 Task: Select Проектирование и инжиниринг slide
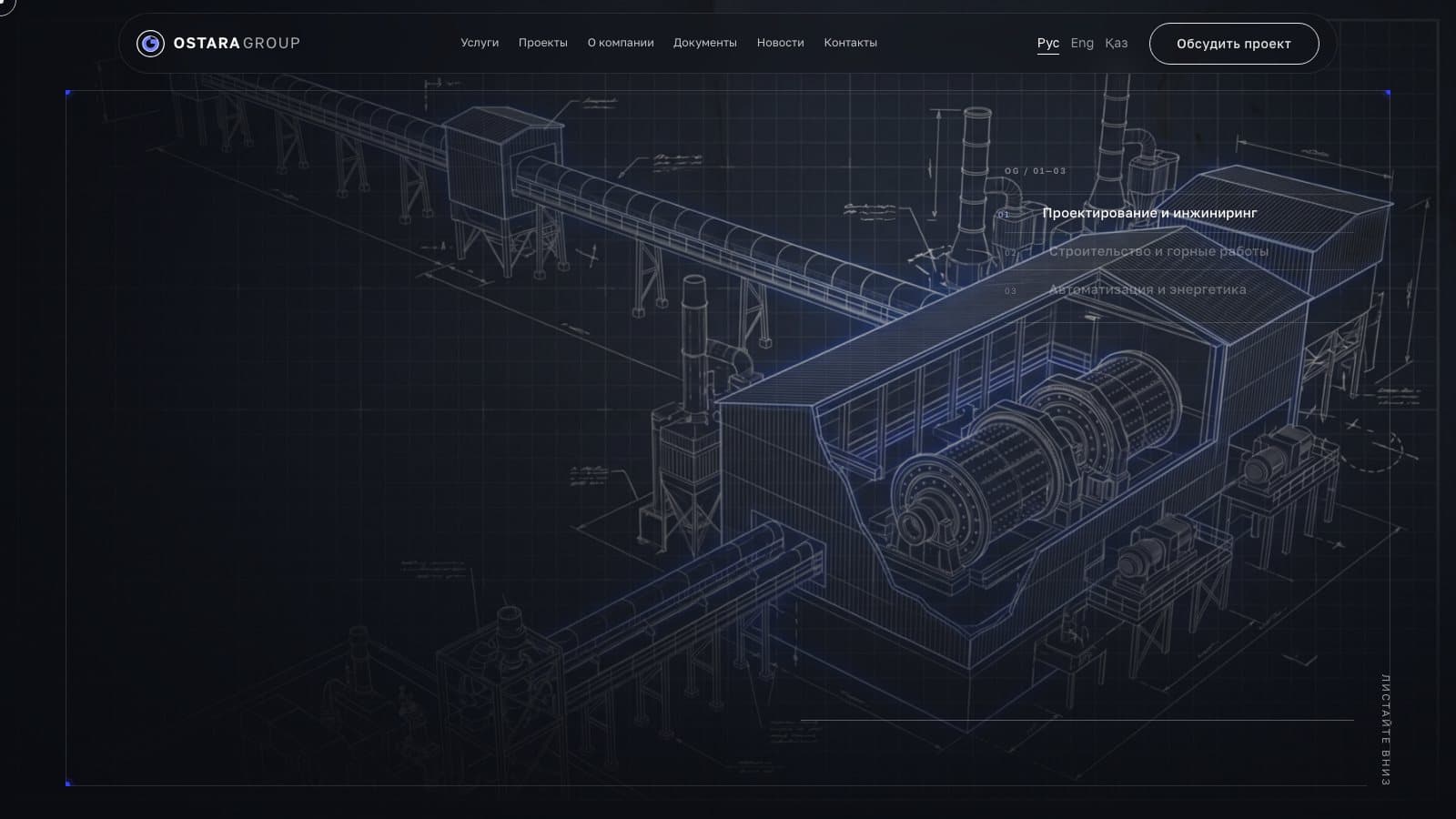(1150, 213)
